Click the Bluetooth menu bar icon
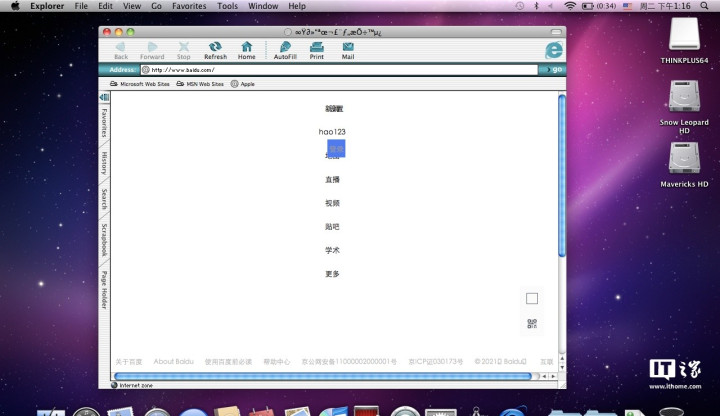 coord(536,6)
